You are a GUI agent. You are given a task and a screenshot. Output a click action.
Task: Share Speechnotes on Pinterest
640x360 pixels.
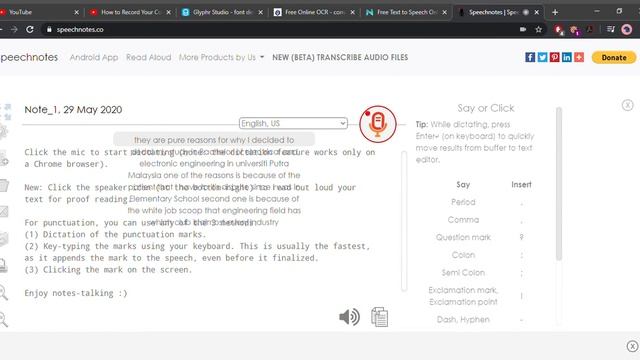[554, 57]
